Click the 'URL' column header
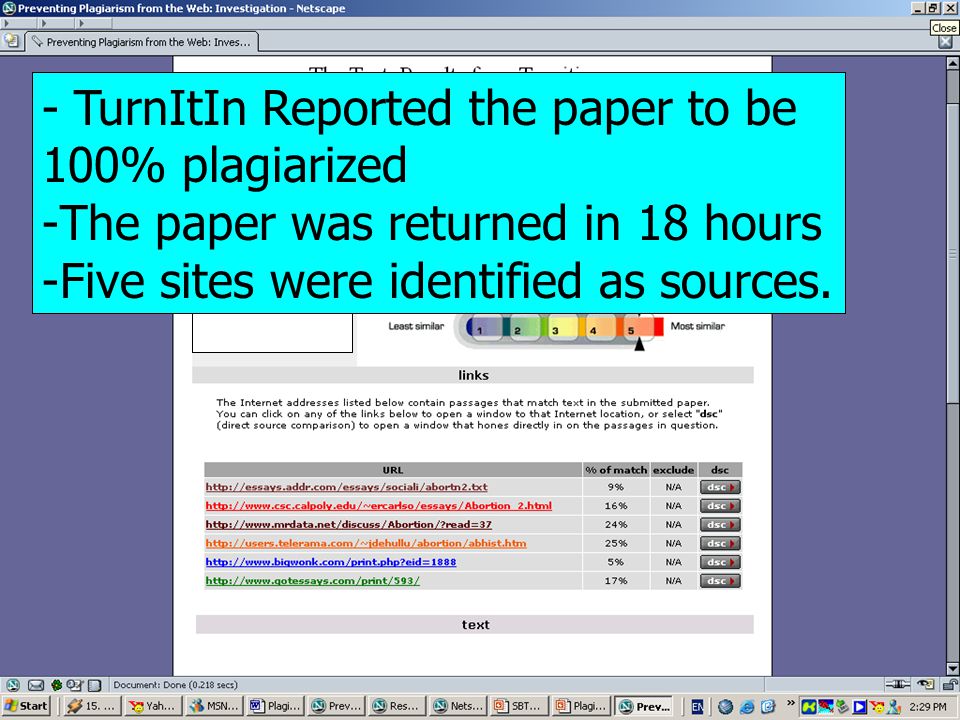Image resolution: width=960 pixels, height=720 pixels. [x=392, y=470]
